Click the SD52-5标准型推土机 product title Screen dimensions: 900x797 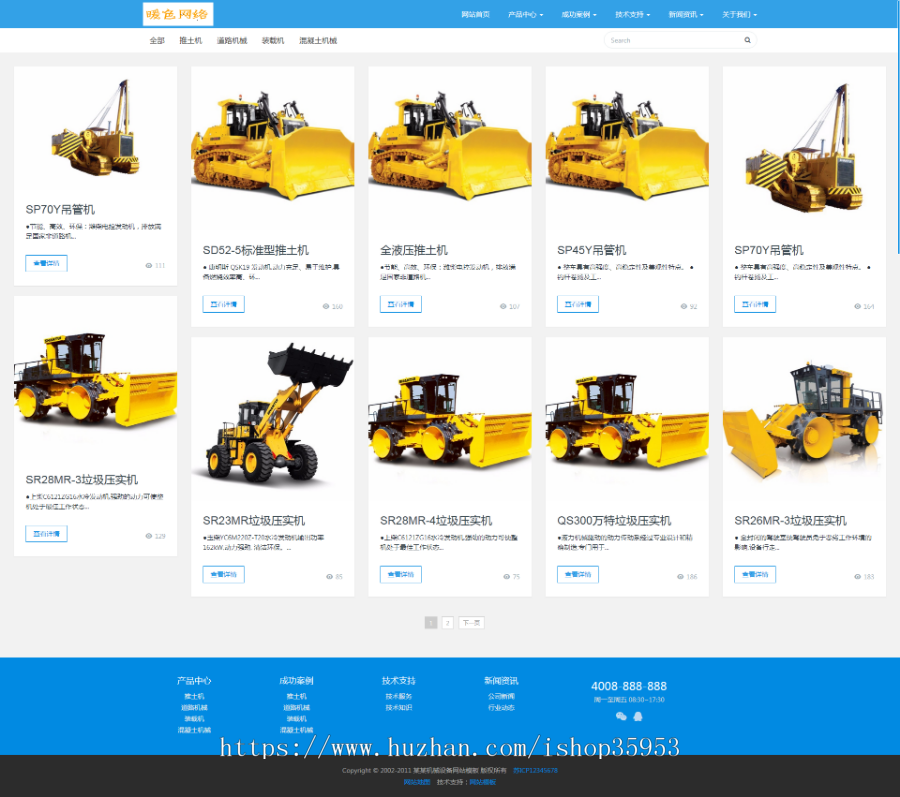(x=256, y=250)
